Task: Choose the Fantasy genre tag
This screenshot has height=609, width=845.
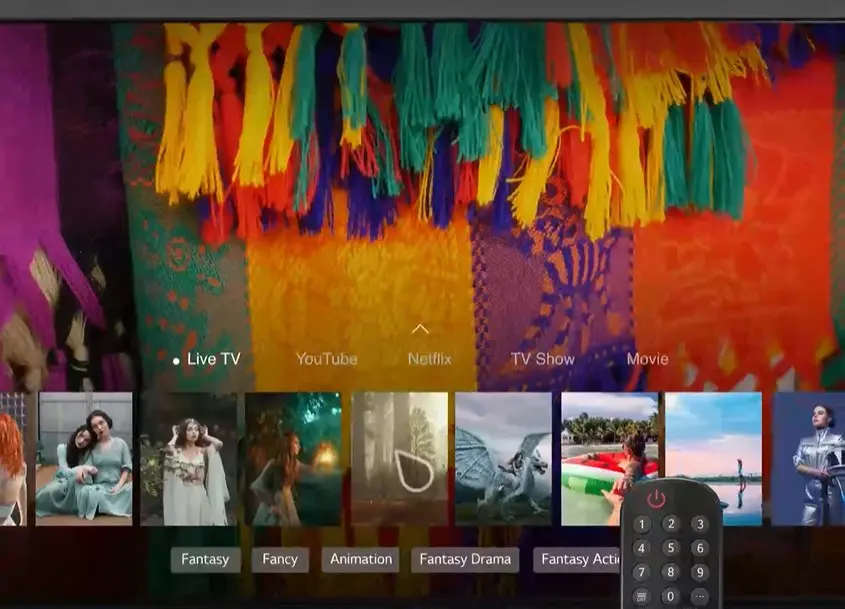Action: 205,560
